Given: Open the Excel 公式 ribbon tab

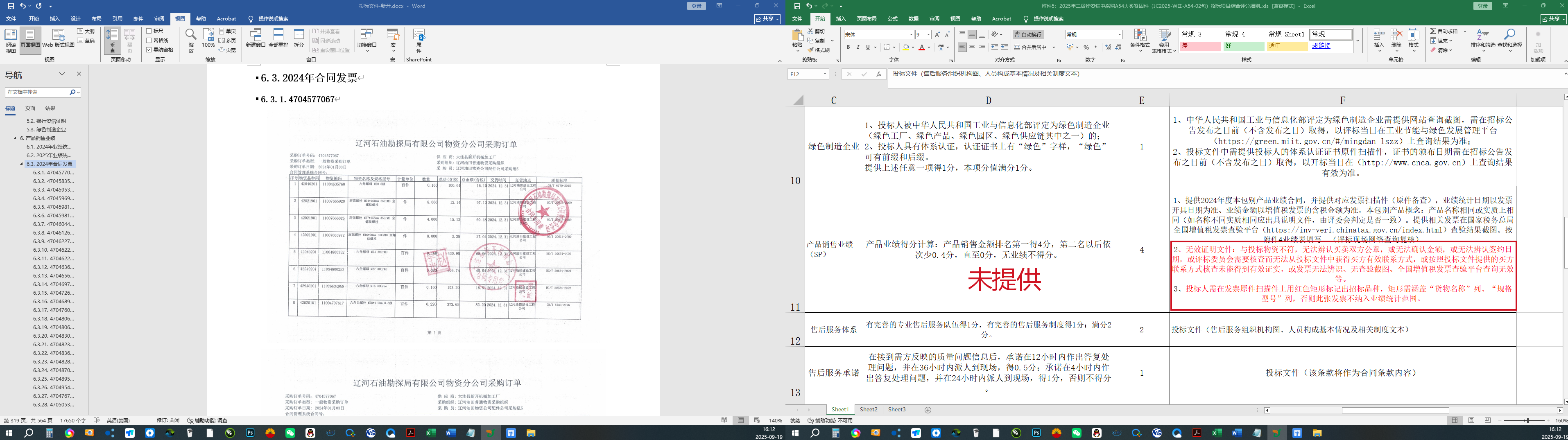Looking at the screenshot, I should [x=892, y=19].
